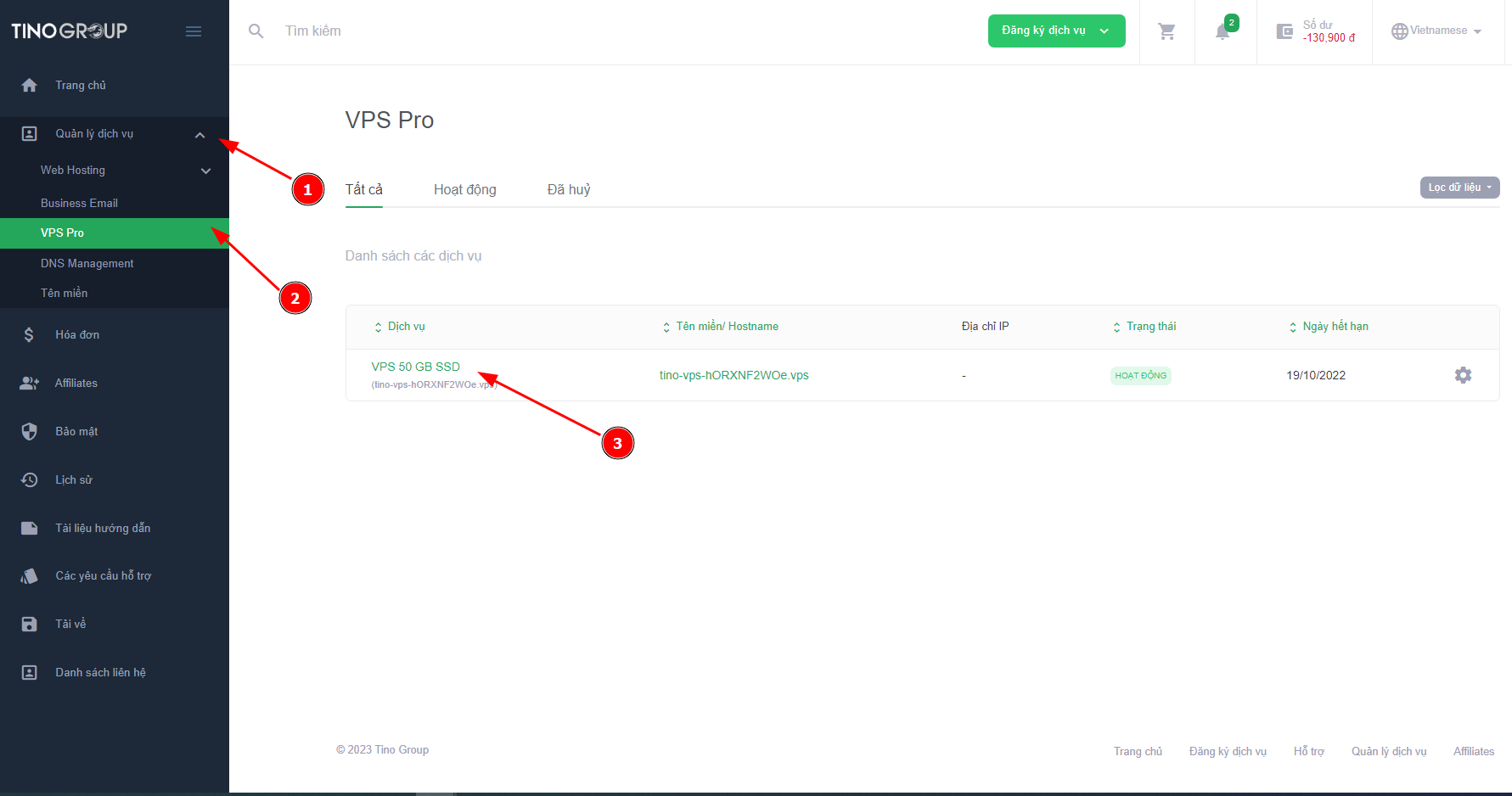Open the Vietnamese language dropdown
Screen dimensions: 1512x796
pyautogui.click(x=1436, y=31)
